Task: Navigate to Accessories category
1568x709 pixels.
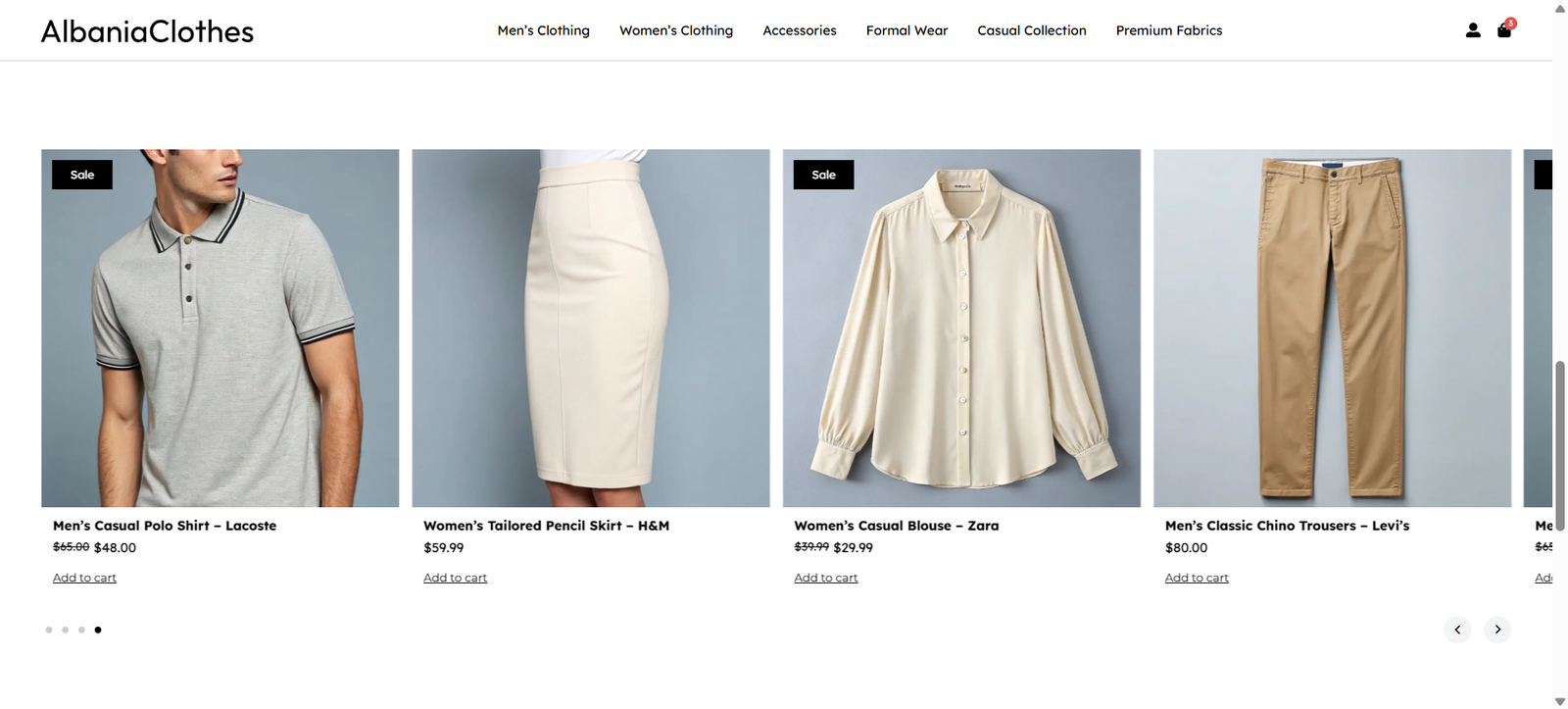Action: pos(800,30)
